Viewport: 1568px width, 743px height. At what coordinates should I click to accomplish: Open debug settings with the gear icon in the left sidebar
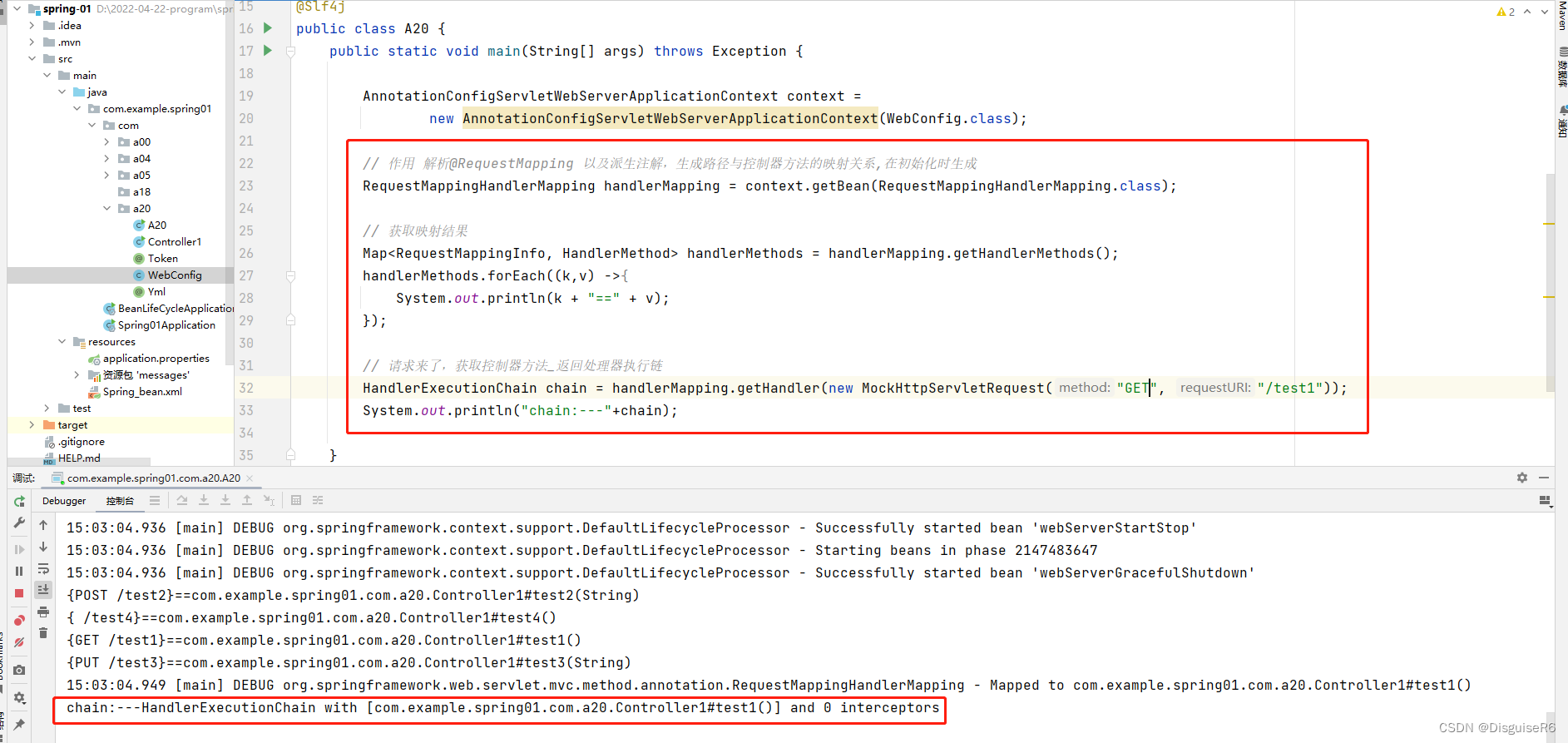(19, 697)
